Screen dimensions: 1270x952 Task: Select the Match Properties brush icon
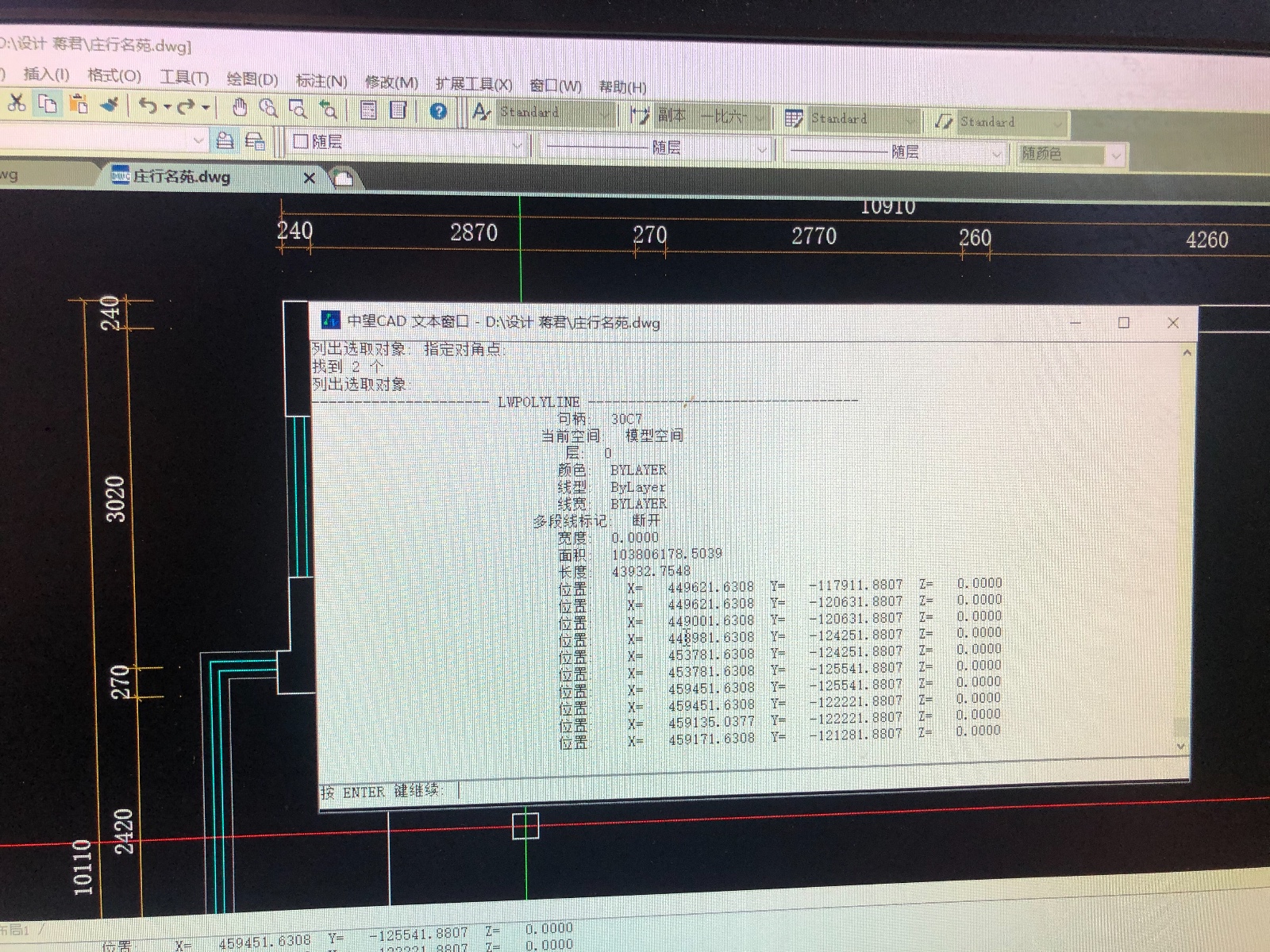click(x=110, y=104)
